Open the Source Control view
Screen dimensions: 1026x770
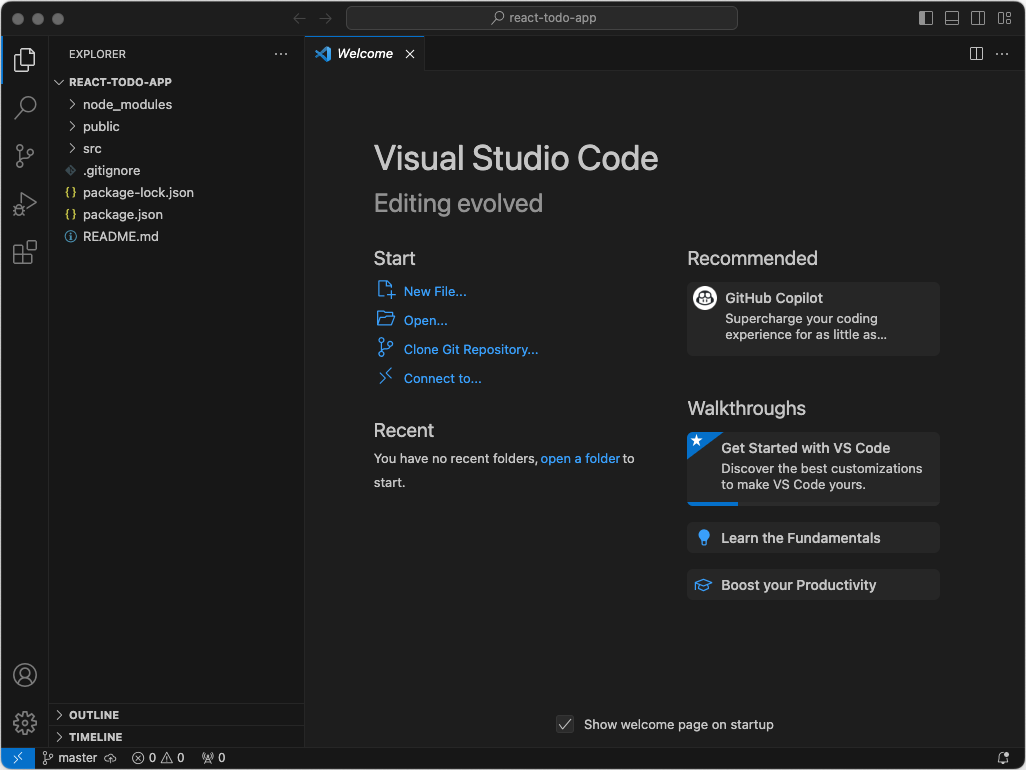(25, 156)
